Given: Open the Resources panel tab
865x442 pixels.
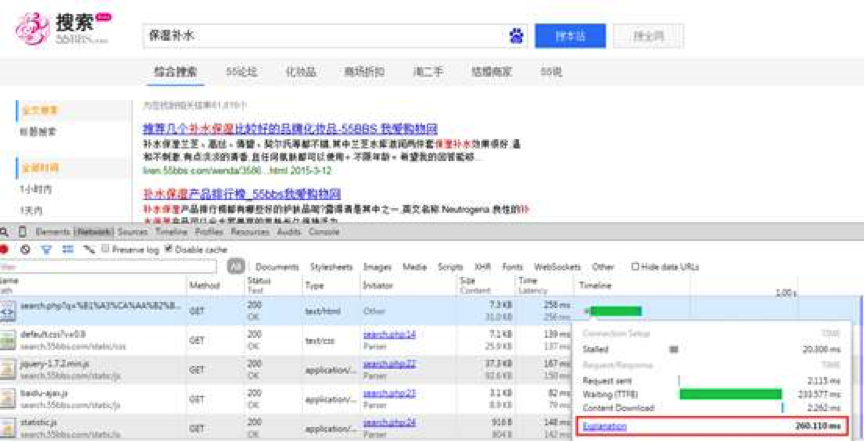Looking at the screenshot, I should (250, 232).
